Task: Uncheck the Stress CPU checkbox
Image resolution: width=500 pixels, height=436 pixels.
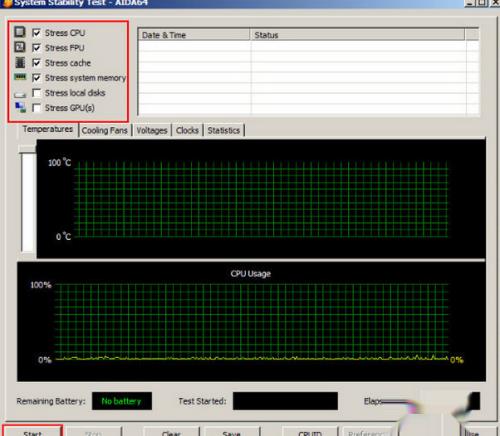Action: (x=36, y=33)
